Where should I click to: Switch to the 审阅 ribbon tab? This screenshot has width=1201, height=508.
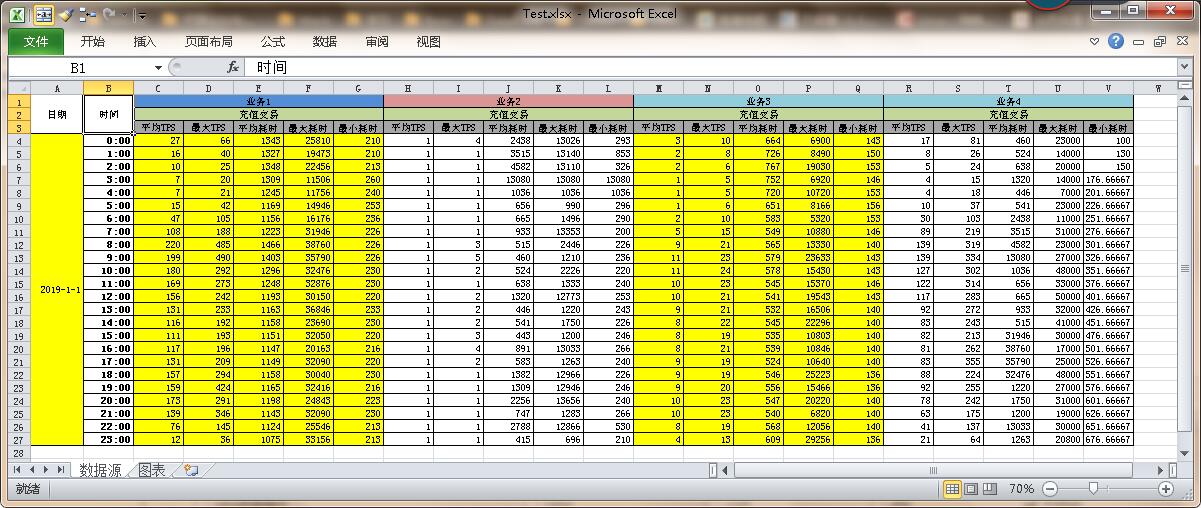[377, 41]
